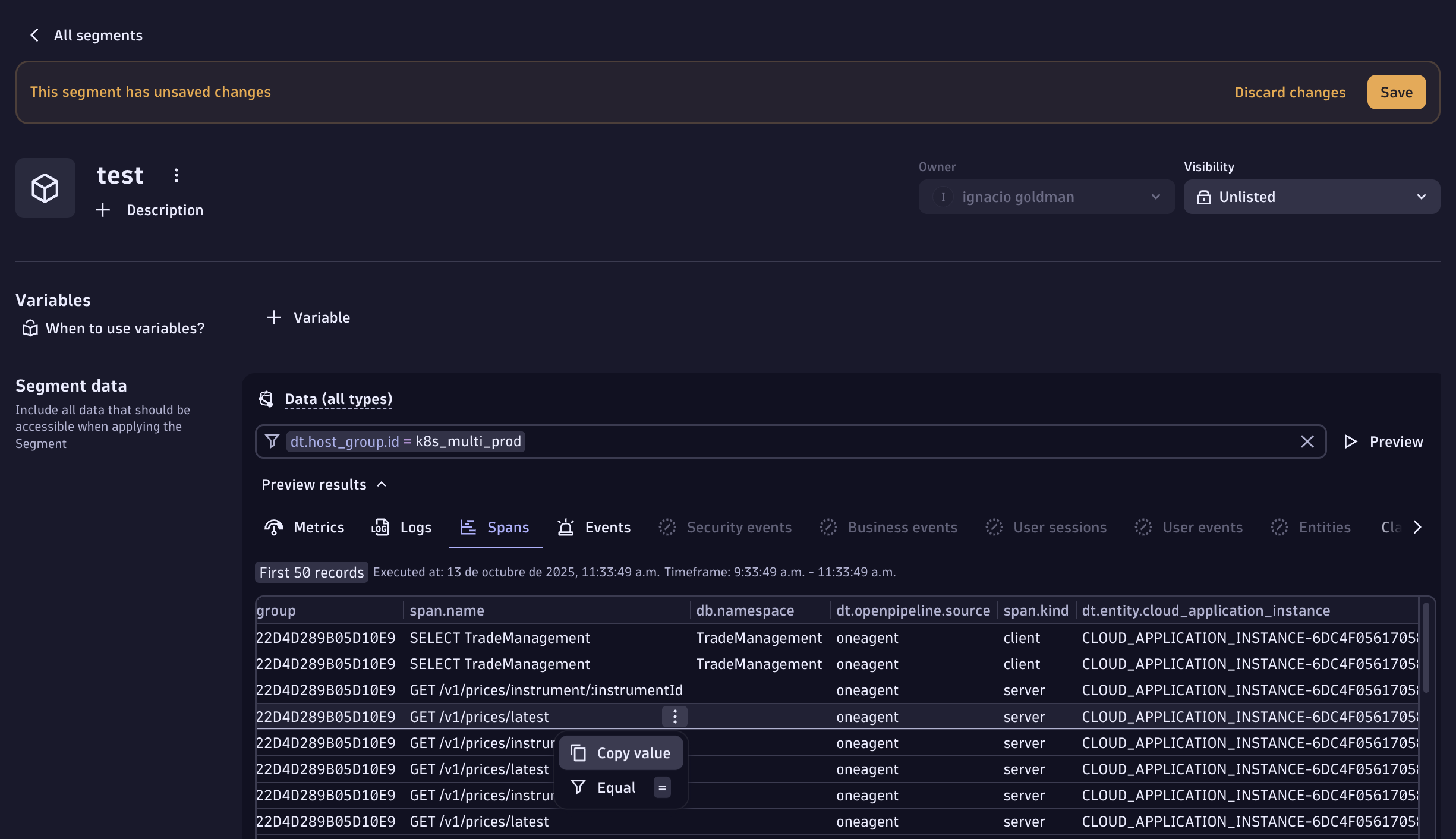The image size is (1456, 839).
Task: Click the Preview play icon
Action: 1350,441
